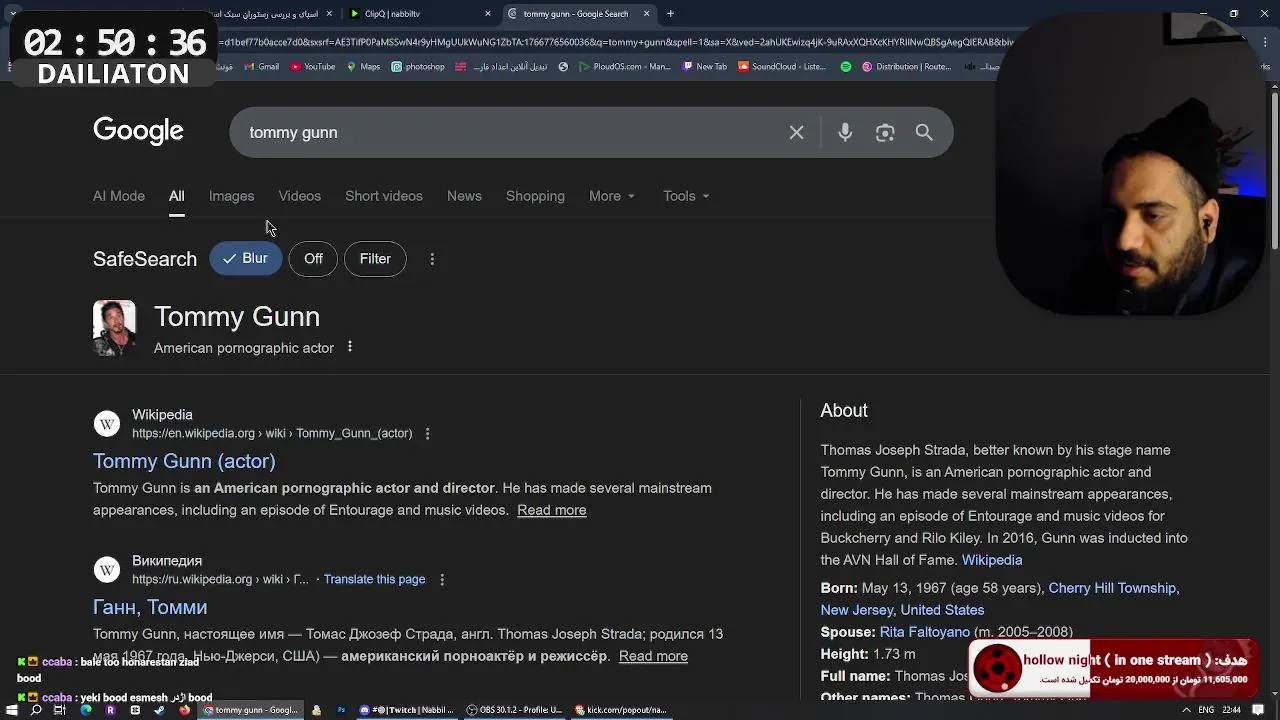Open the photoshop bookmark

(418, 67)
